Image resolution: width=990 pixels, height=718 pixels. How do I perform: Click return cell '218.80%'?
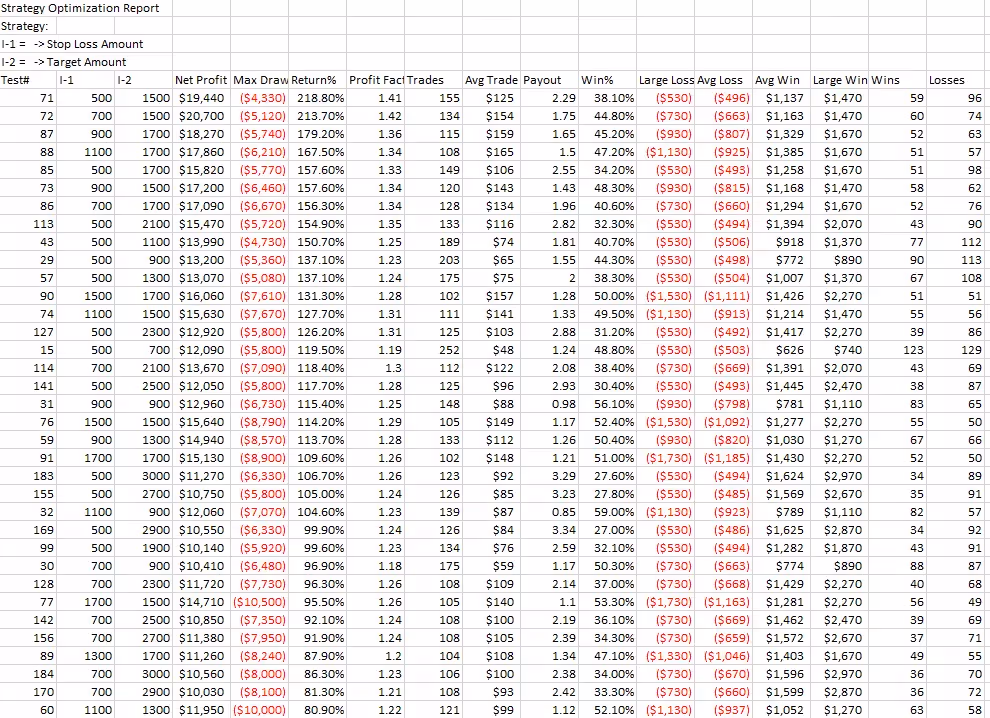[x=318, y=98]
